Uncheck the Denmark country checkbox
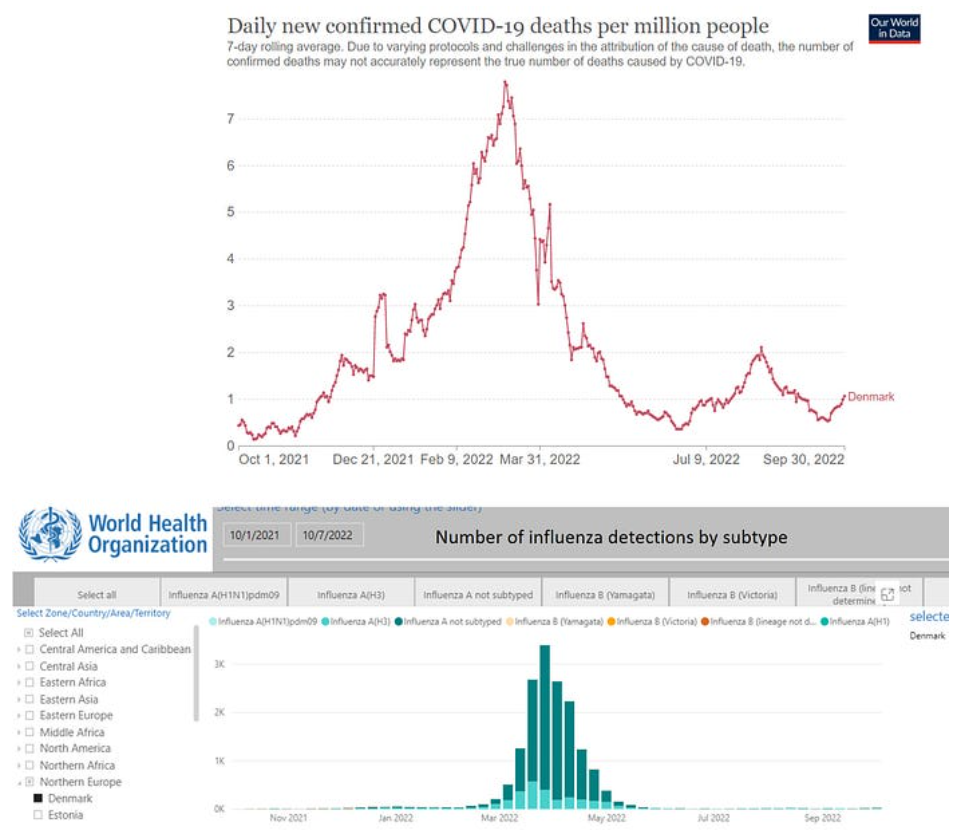The image size is (974, 834). [x=38, y=799]
